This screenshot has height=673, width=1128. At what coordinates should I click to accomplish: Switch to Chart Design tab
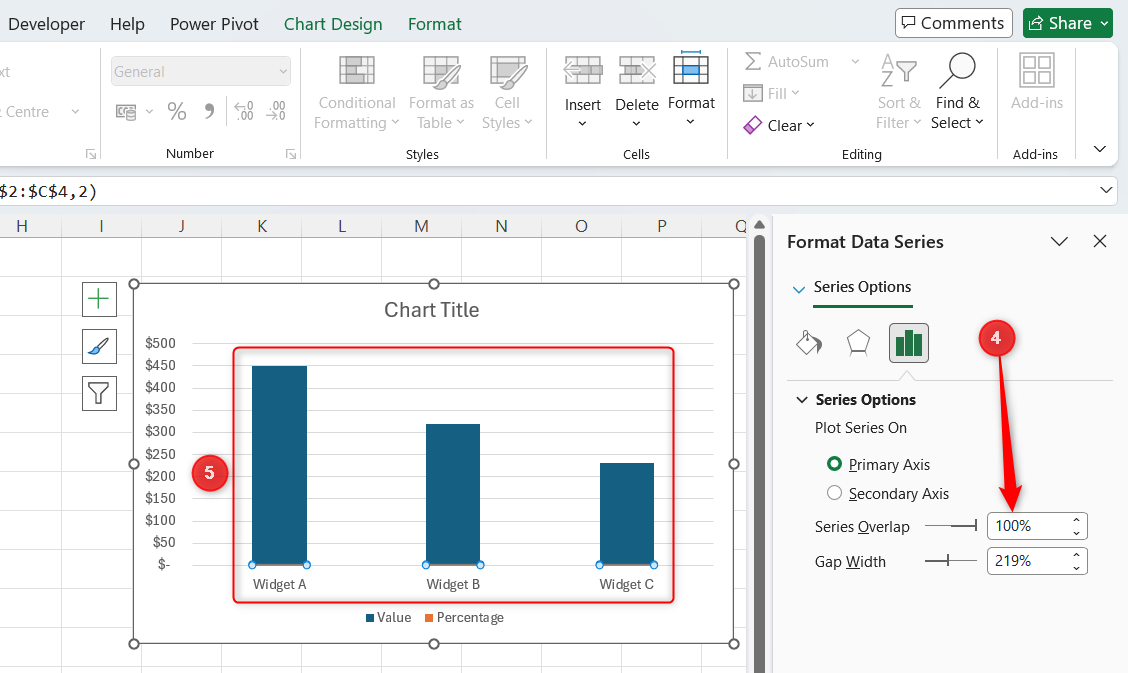333,24
